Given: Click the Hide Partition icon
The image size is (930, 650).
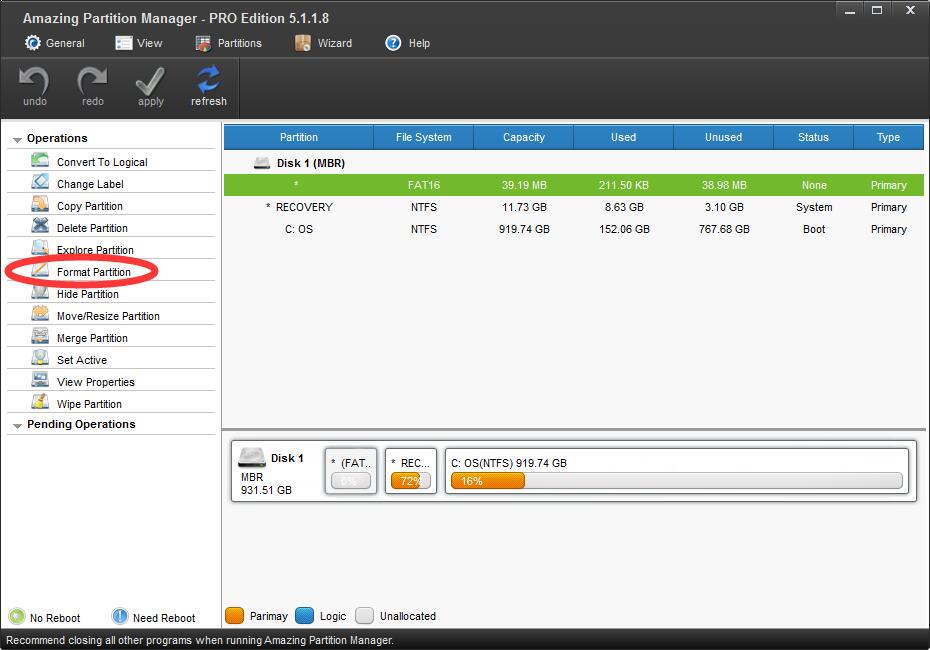Looking at the screenshot, I should coord(40,292).
